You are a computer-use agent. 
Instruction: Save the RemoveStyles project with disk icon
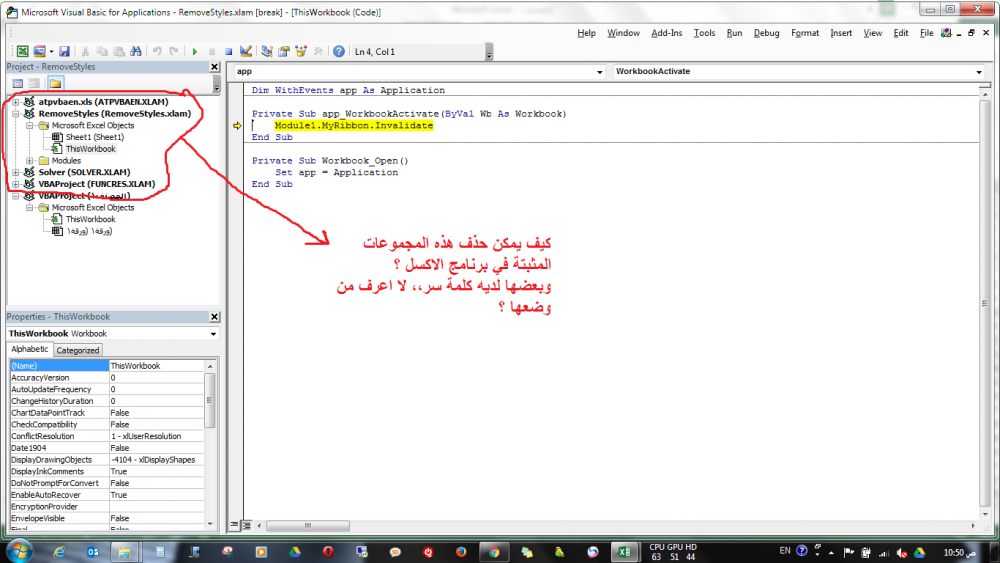point(64,52)
